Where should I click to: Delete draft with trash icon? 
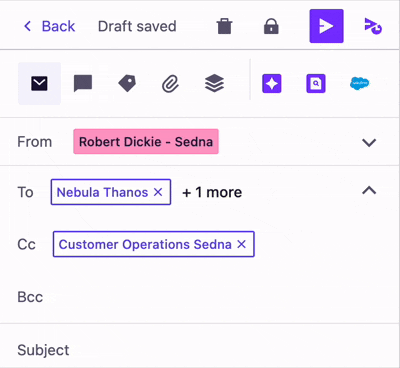(224, 26)
